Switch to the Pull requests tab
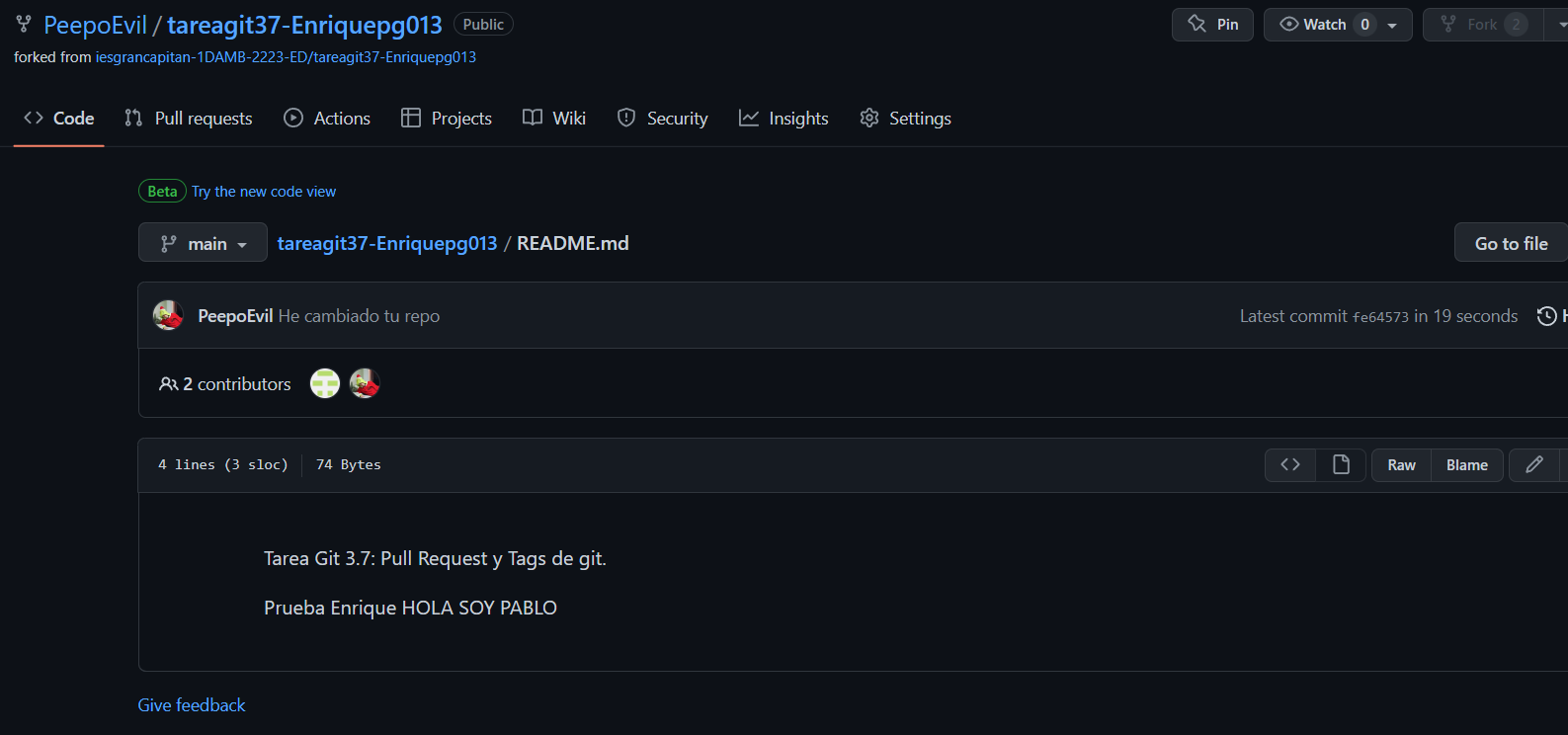 188,118
